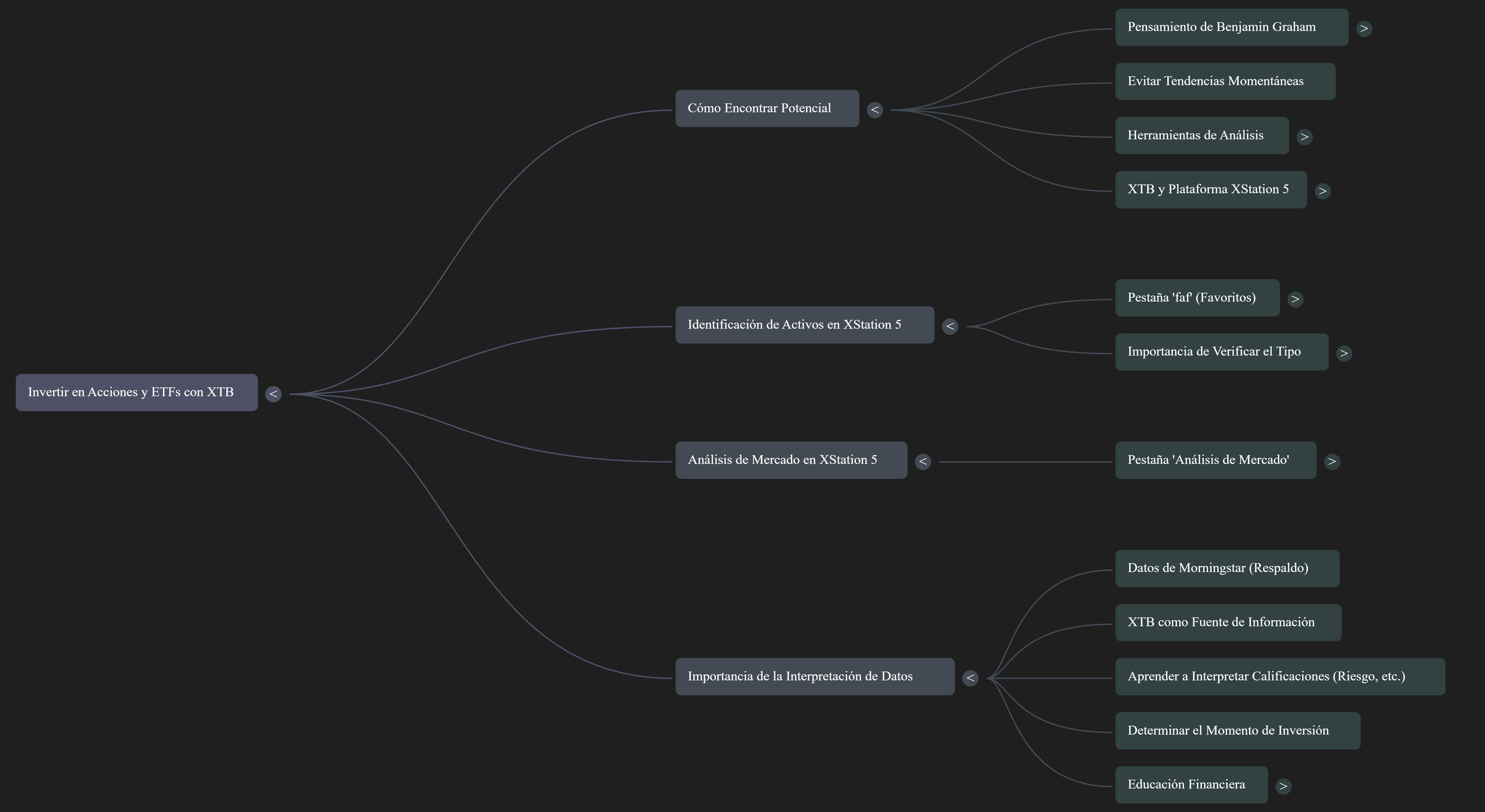
Task: Collapse 'Importancia de la Interpretación de Datos' branch
Action: [970, 678]
